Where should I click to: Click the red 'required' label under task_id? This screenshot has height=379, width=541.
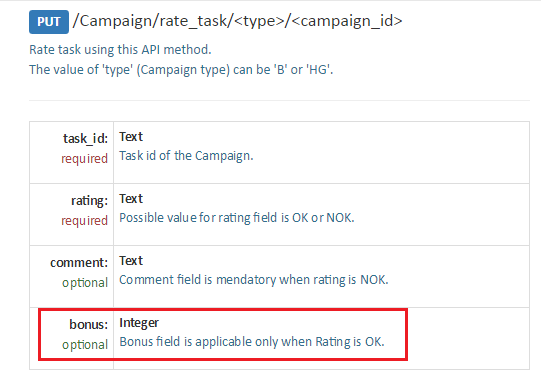coord(85,159)
